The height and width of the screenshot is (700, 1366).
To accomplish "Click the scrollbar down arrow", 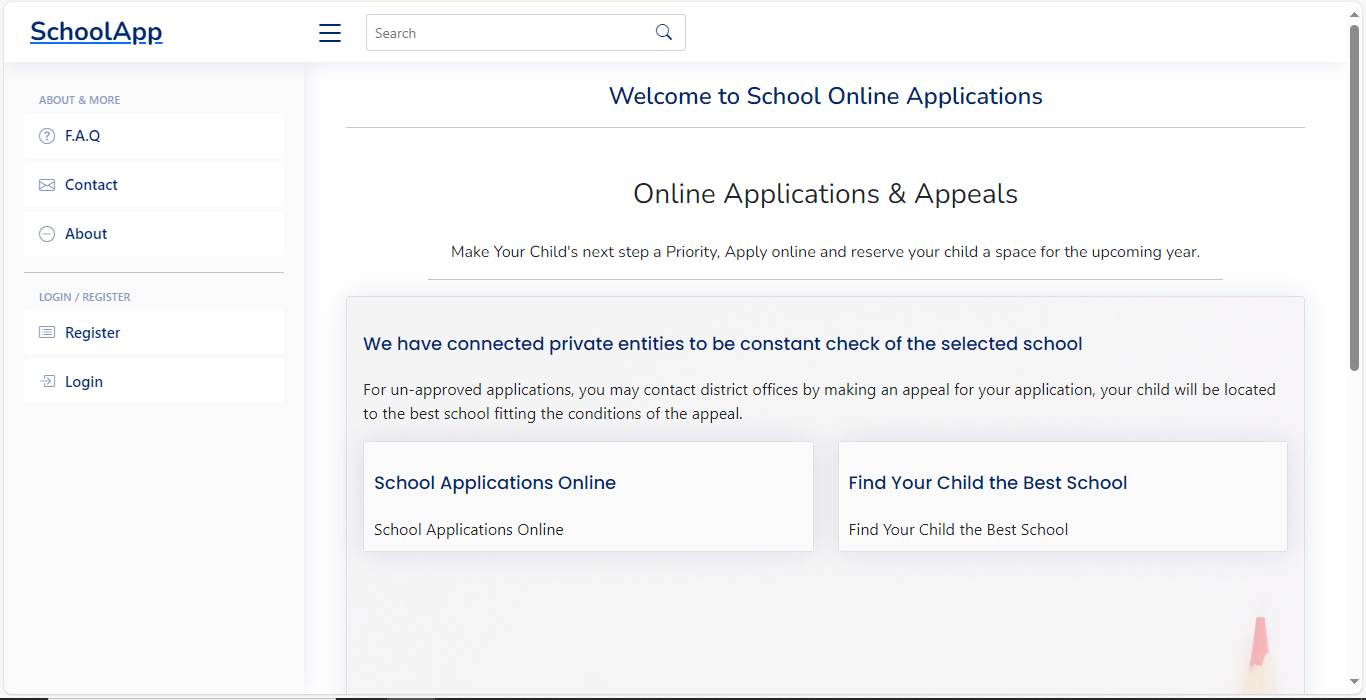I will pos(1355,682).
